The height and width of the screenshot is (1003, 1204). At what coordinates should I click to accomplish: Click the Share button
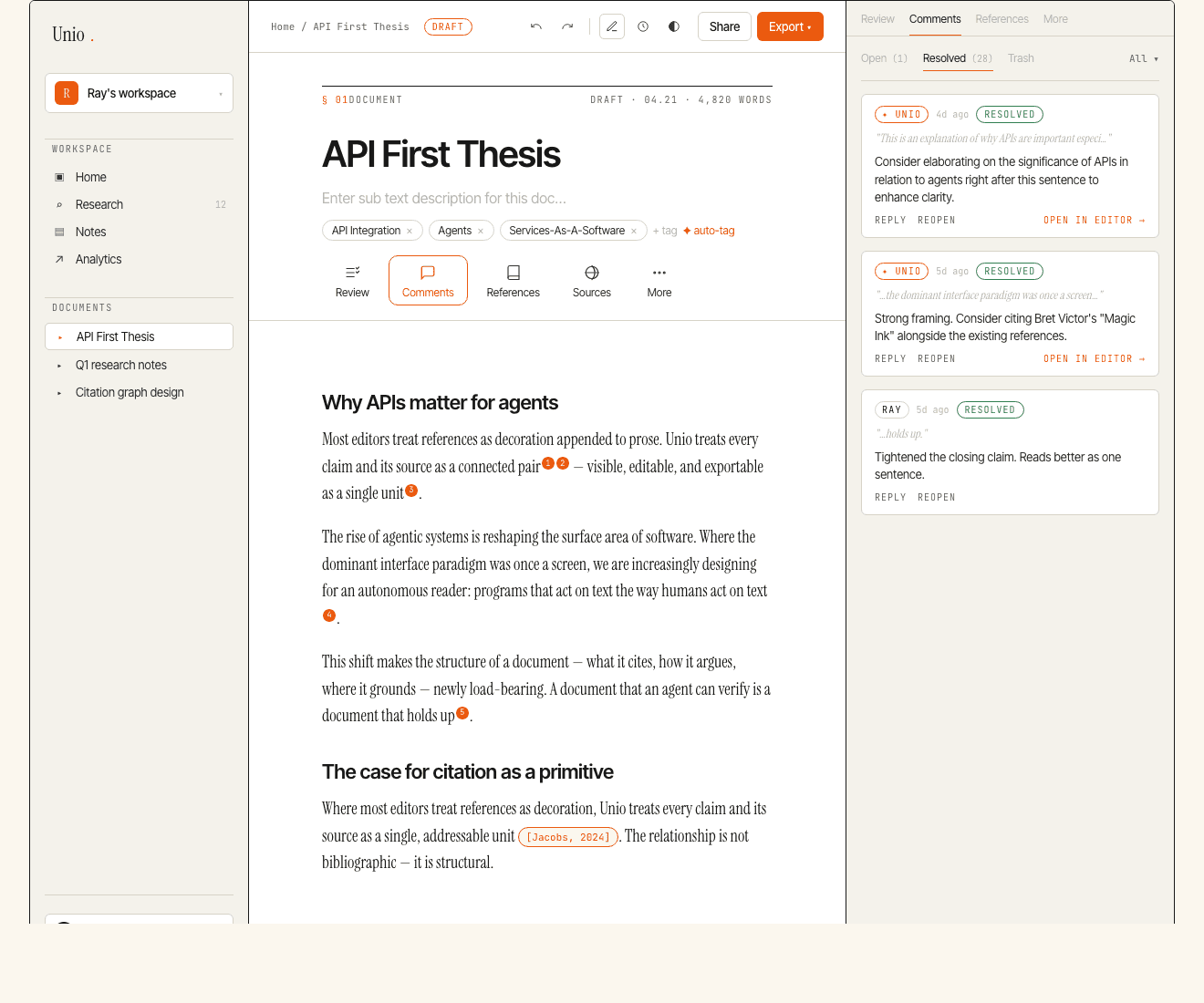tap(724, 26)
